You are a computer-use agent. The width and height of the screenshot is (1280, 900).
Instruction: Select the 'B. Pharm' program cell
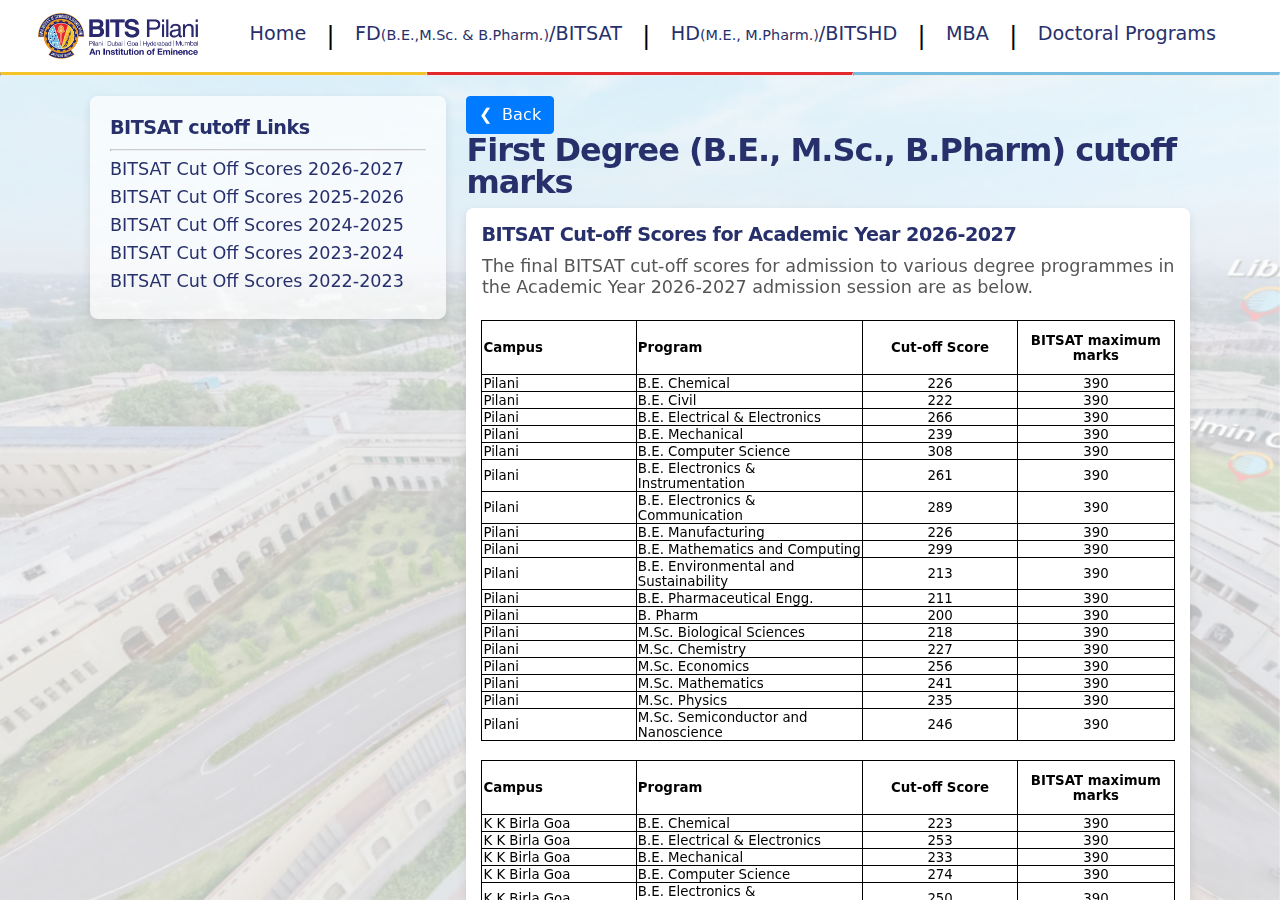tap(749, 615)
